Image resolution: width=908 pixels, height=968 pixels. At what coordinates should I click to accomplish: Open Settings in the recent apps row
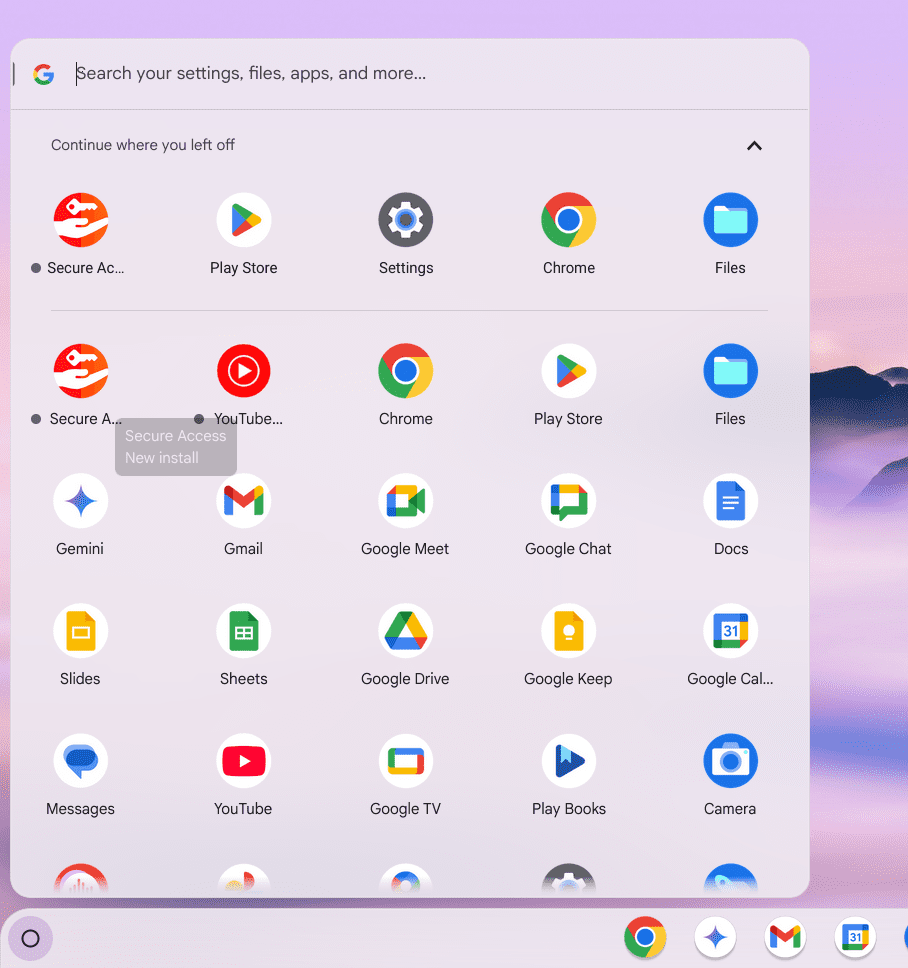pyautogui.click(x=405, y=221)
